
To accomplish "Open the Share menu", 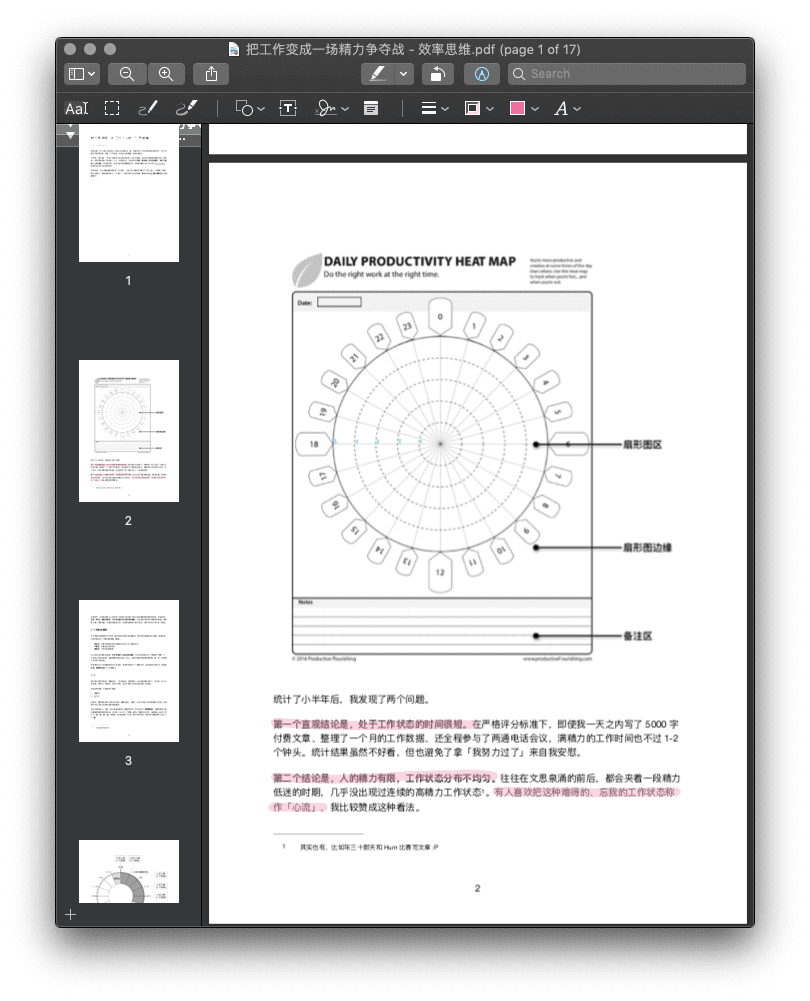I will 211,74.
